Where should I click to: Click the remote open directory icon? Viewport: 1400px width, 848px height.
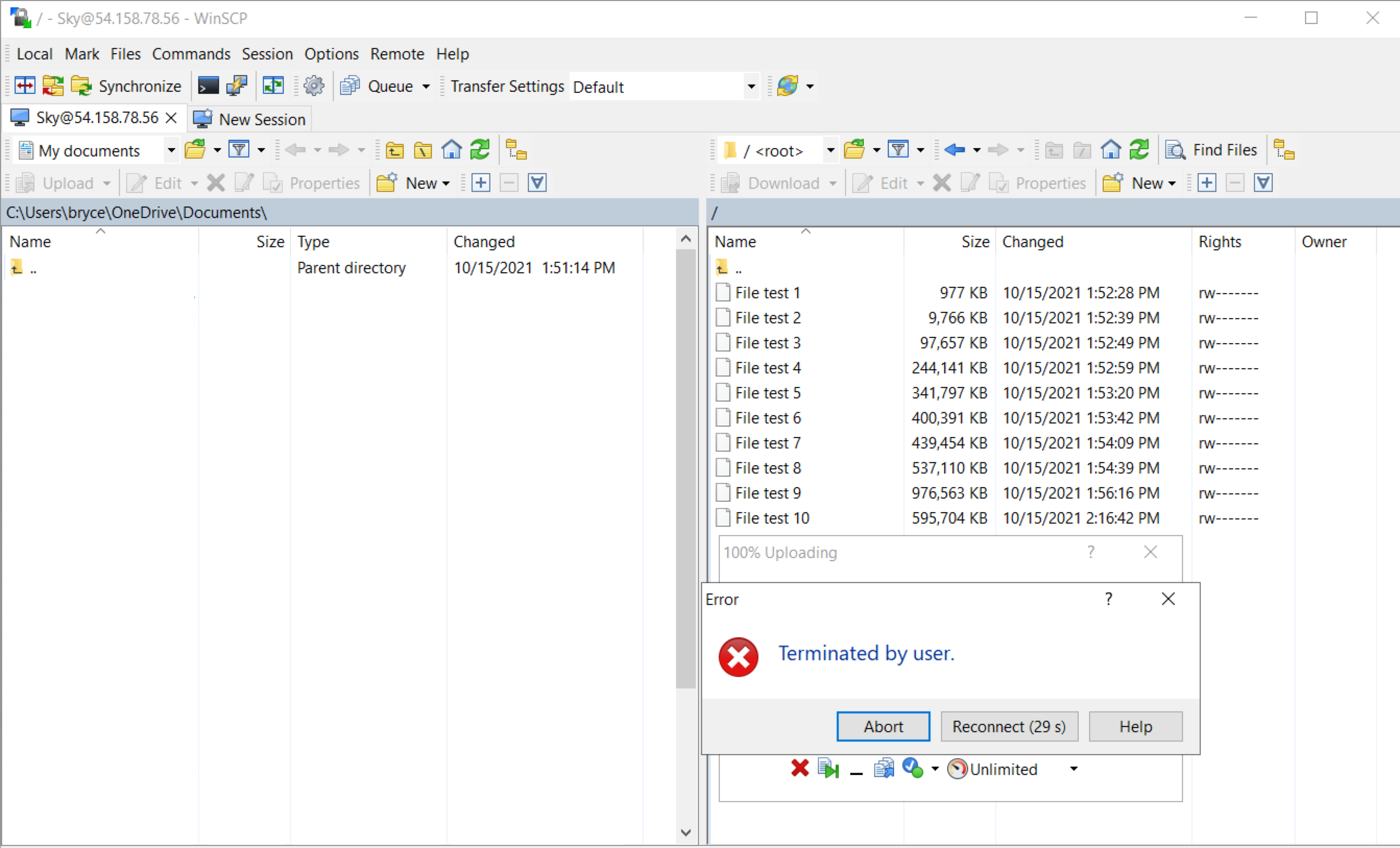point(854,150)
